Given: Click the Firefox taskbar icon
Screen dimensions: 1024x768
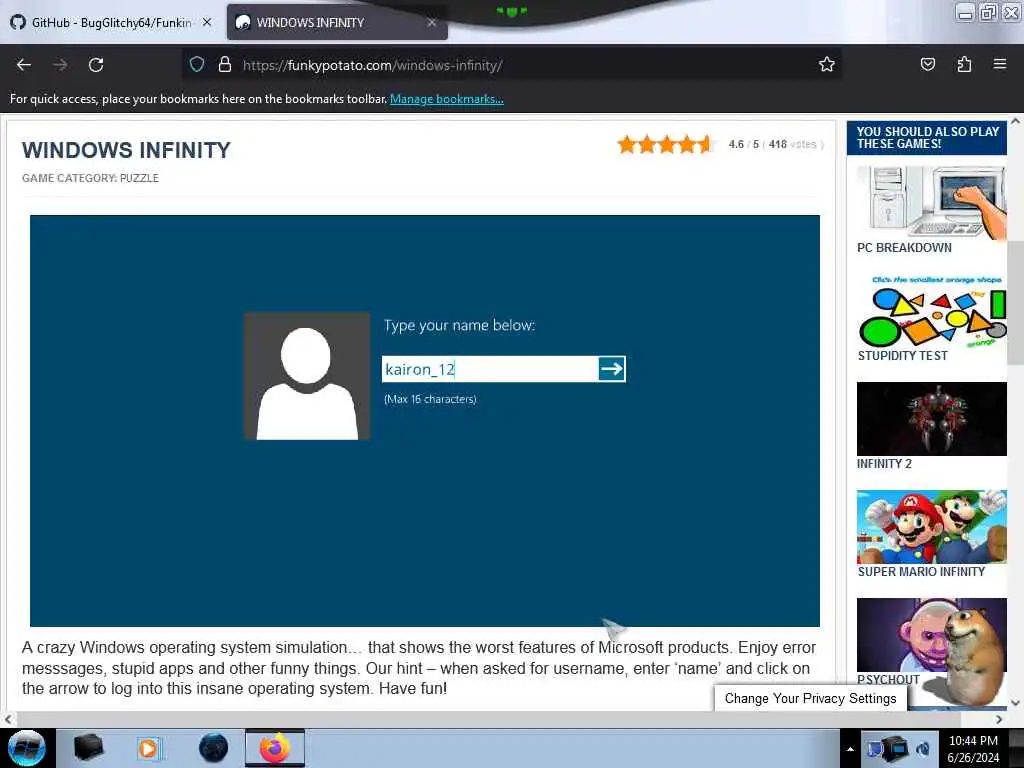Looking at the screenshot, I should pos(275,748).
